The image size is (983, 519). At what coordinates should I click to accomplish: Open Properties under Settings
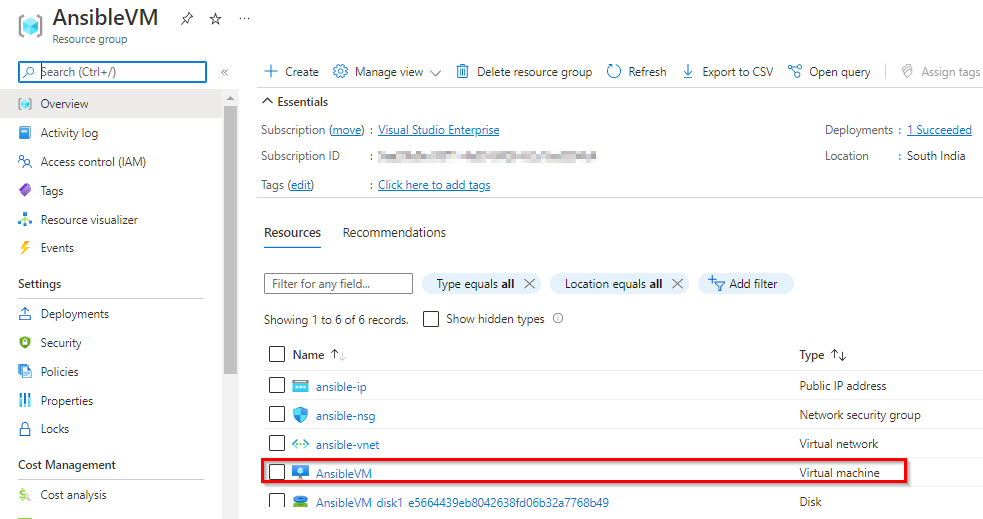[x=66, y=401]
